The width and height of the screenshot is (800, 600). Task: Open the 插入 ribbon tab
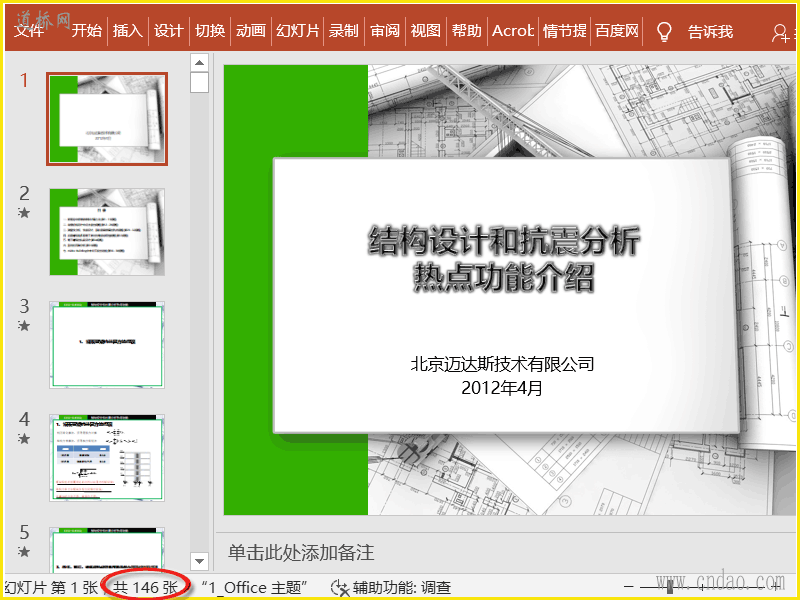tap(128, 31)
